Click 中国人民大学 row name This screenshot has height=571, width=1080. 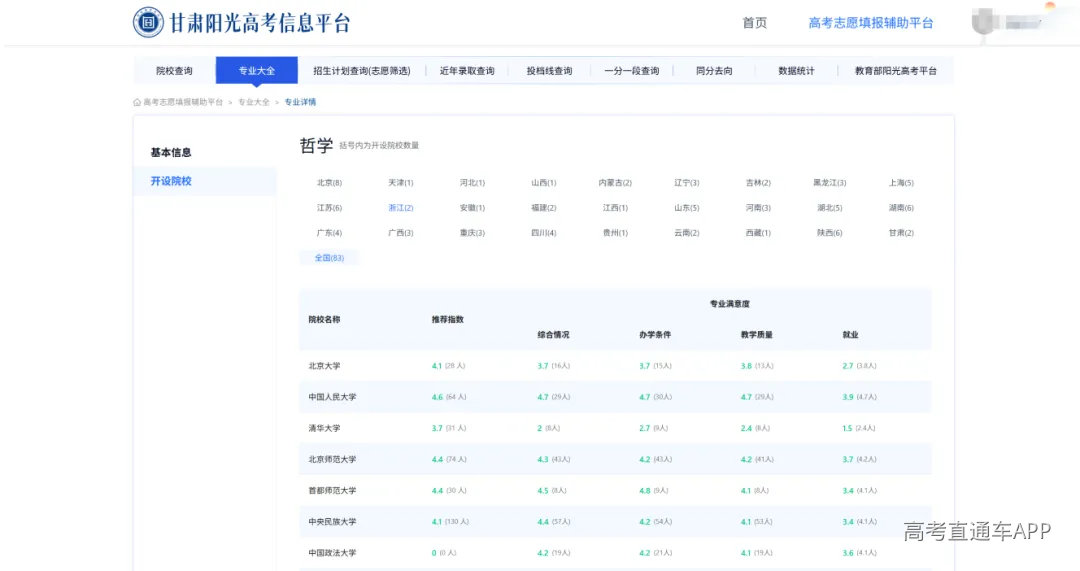coord(332,397)
